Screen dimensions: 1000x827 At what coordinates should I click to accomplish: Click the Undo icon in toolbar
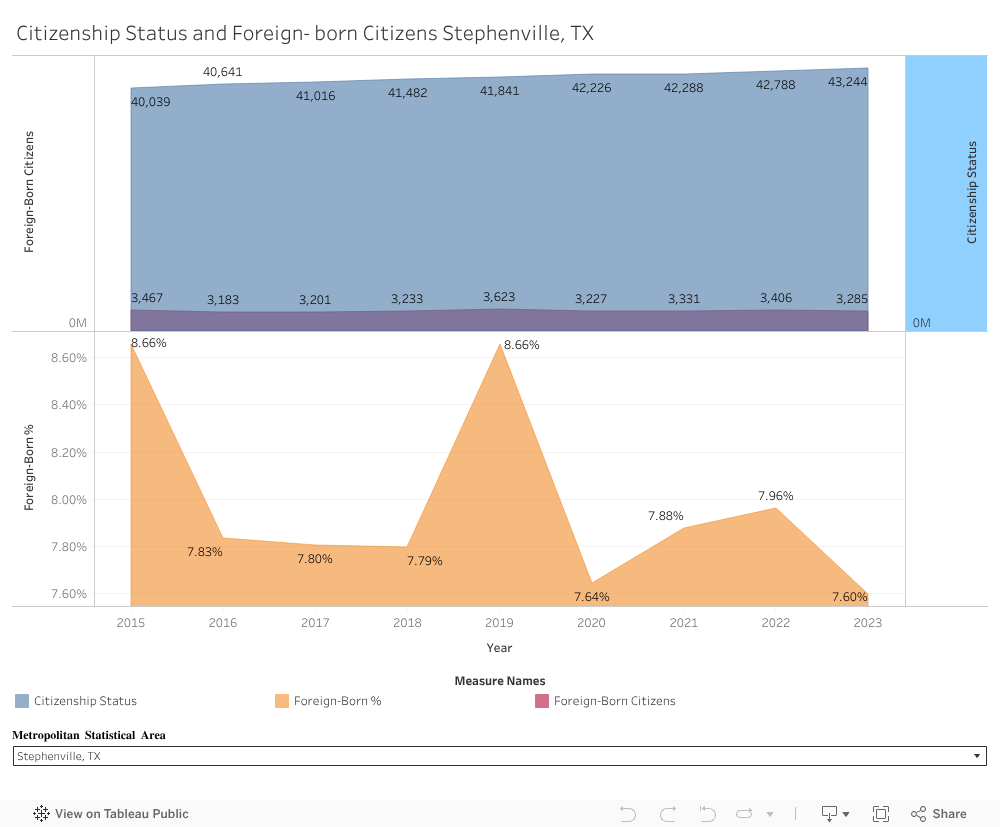(x=628, y=813)
